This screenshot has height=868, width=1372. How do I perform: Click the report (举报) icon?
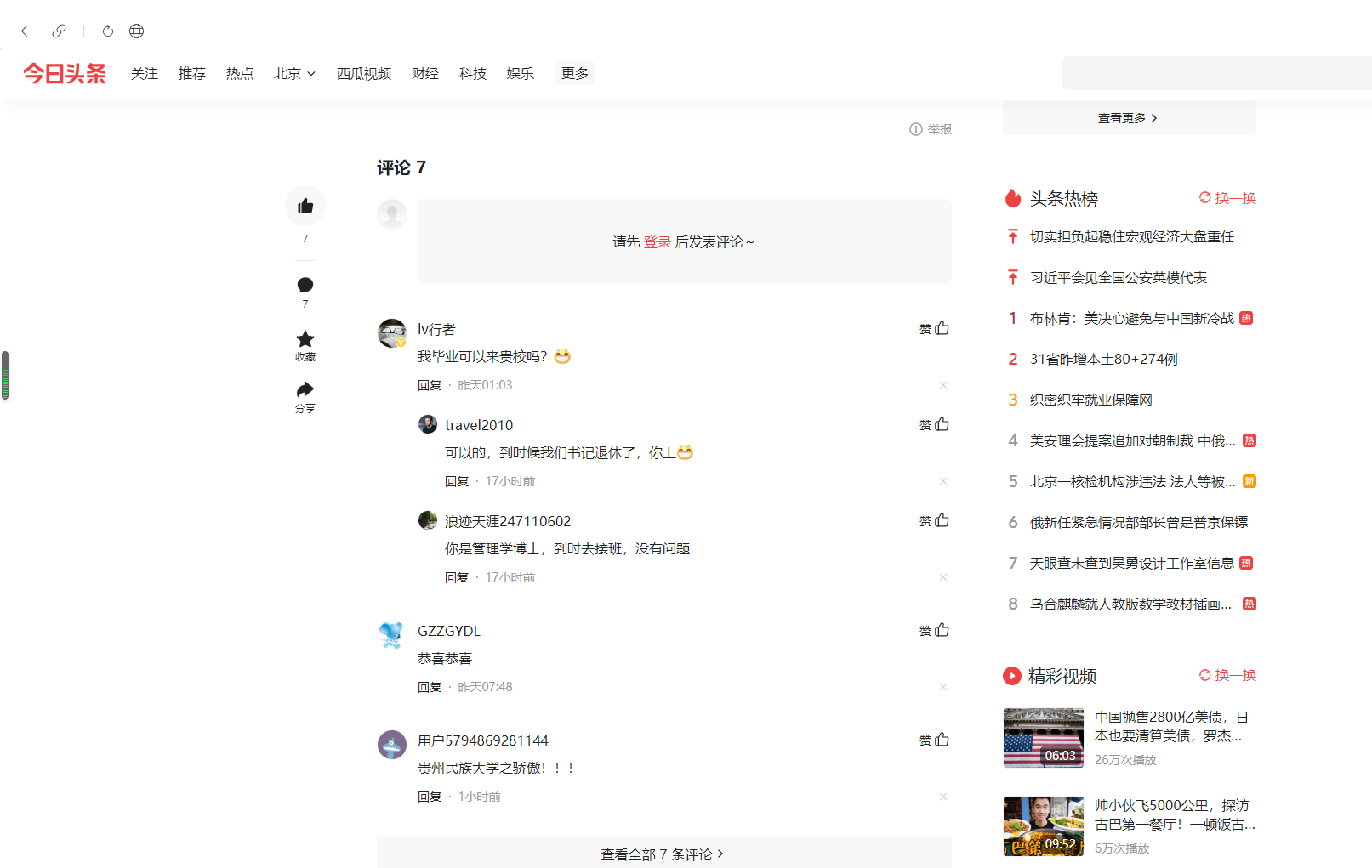click(916, 129)
